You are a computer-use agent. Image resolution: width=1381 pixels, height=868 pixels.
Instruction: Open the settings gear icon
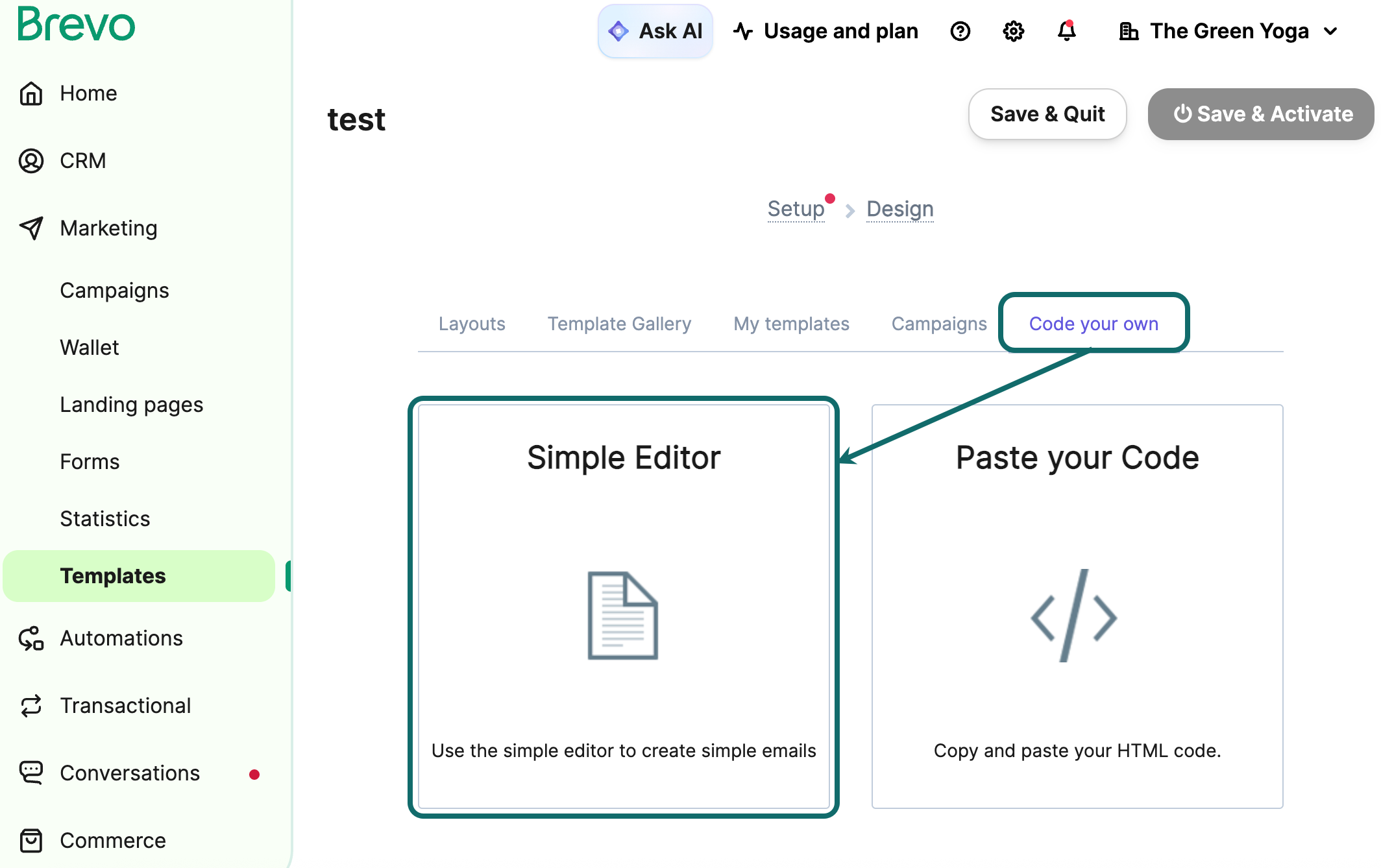click(1012, 30)
